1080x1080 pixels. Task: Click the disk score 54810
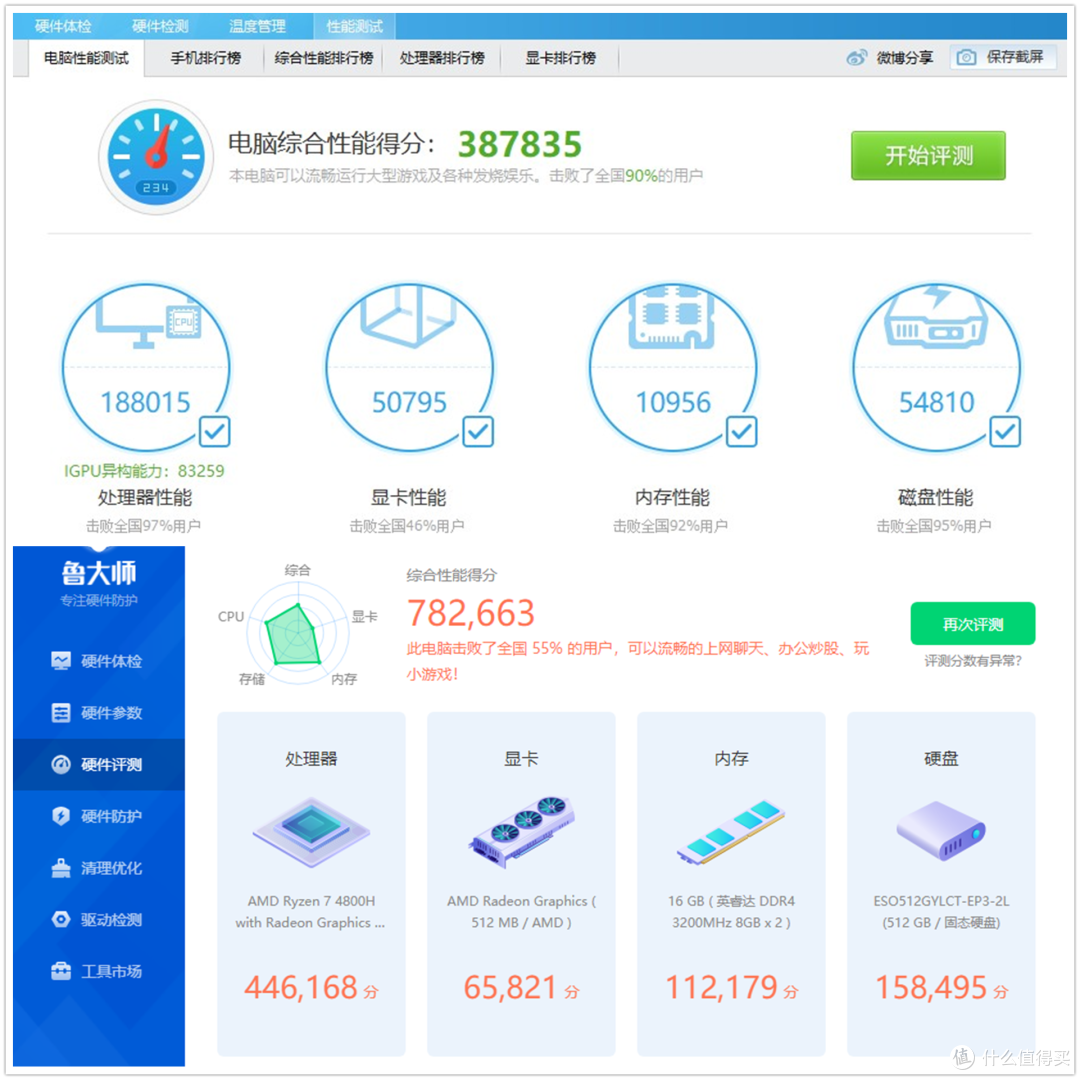[937, 402]
